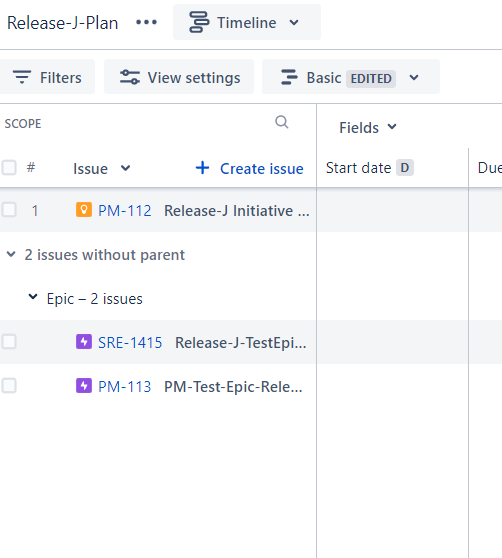Click the search magnifier in SCOPE
502x558 pixels.
click(281, 122)
